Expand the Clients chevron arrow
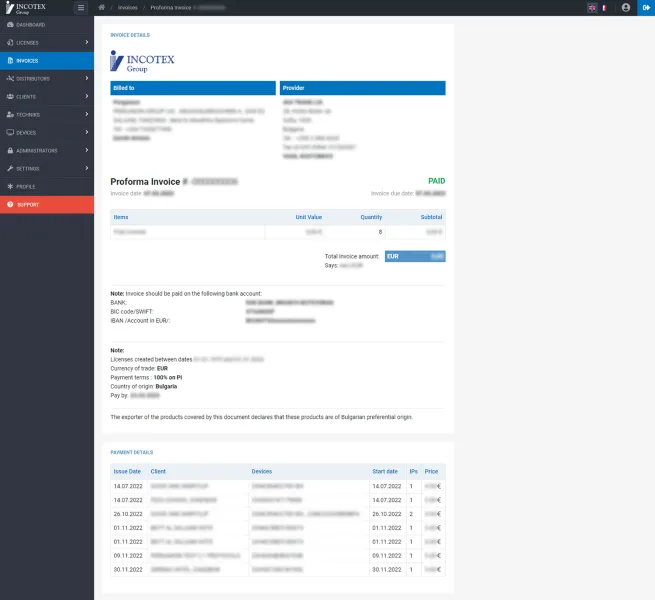 point(86,96)
